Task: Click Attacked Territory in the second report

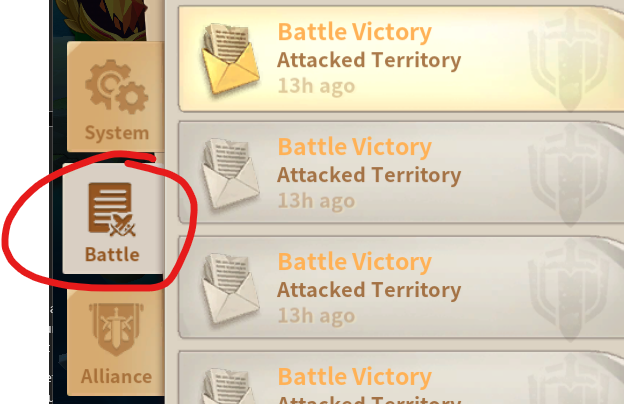Action: click(369, 175)
